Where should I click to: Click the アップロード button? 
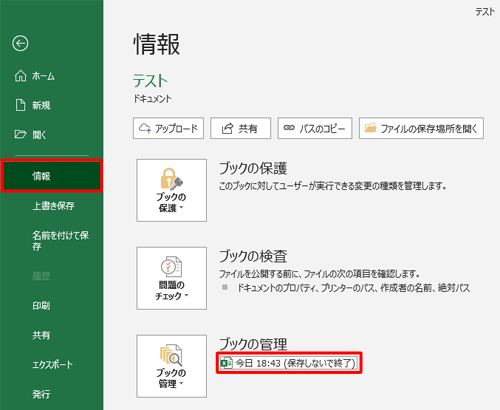(168, 128)
